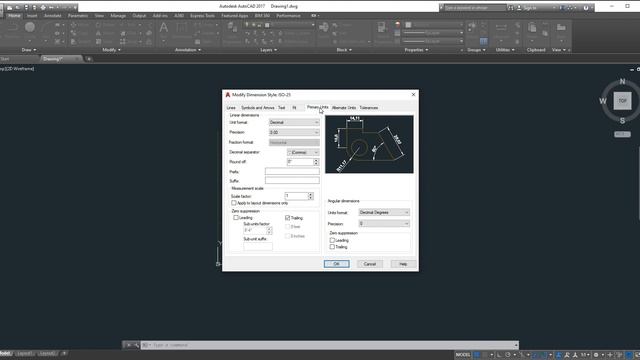Open the linear Unit format dropdown
Screen dimensions: 640x360
click(294, 122)
